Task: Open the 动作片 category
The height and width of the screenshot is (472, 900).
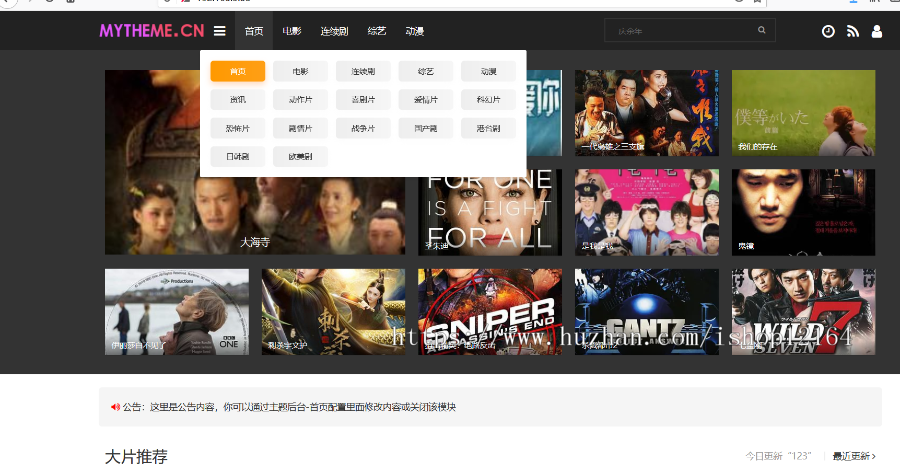Action: (300, 99)
